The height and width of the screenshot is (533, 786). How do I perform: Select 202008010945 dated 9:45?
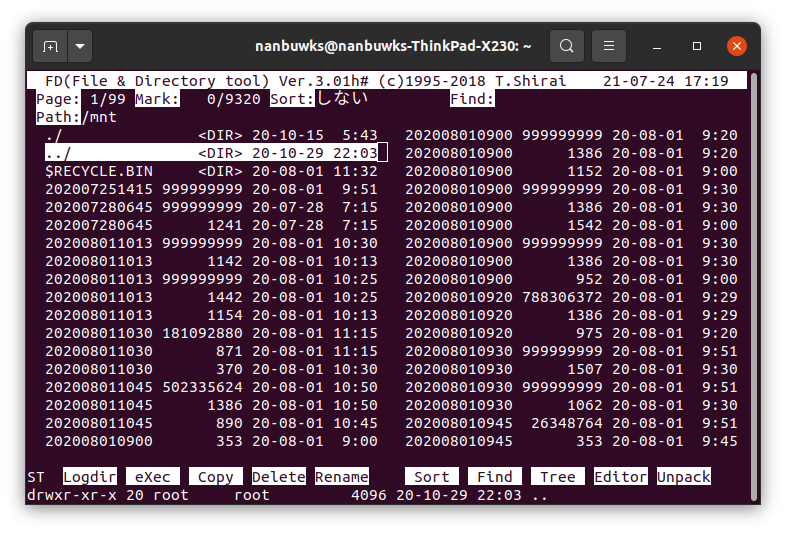(x=571, y=441)
